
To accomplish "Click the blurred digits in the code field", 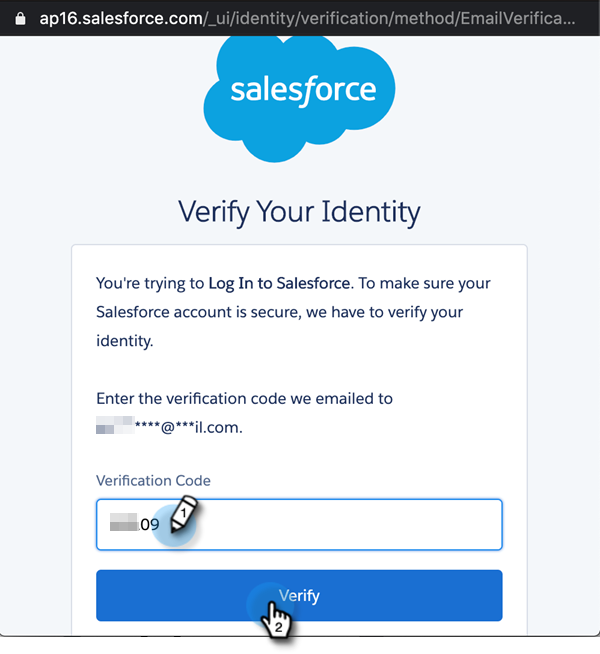I will (x=124, y=523).
